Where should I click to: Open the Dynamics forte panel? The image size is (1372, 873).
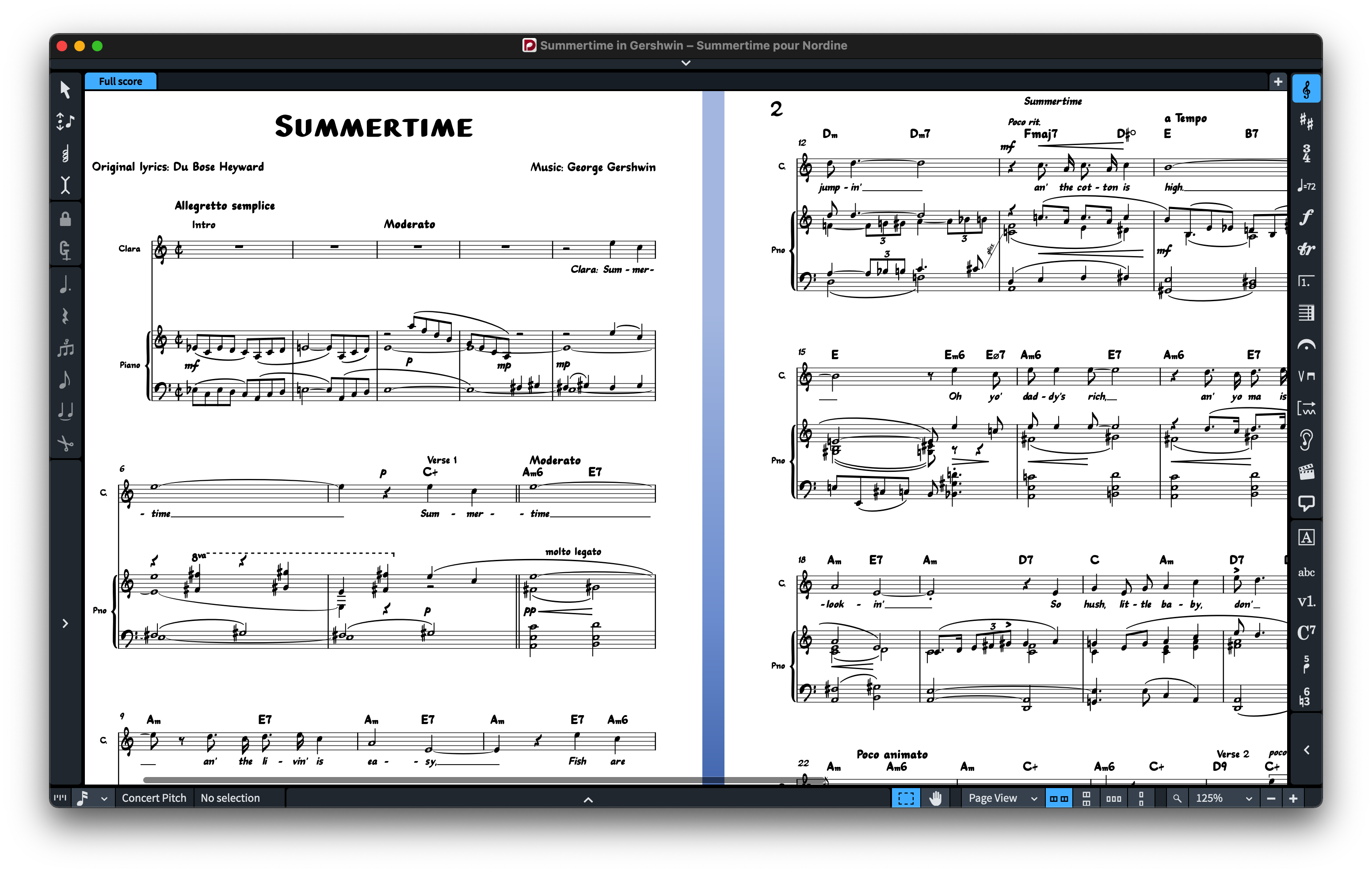pos(1306,217)
